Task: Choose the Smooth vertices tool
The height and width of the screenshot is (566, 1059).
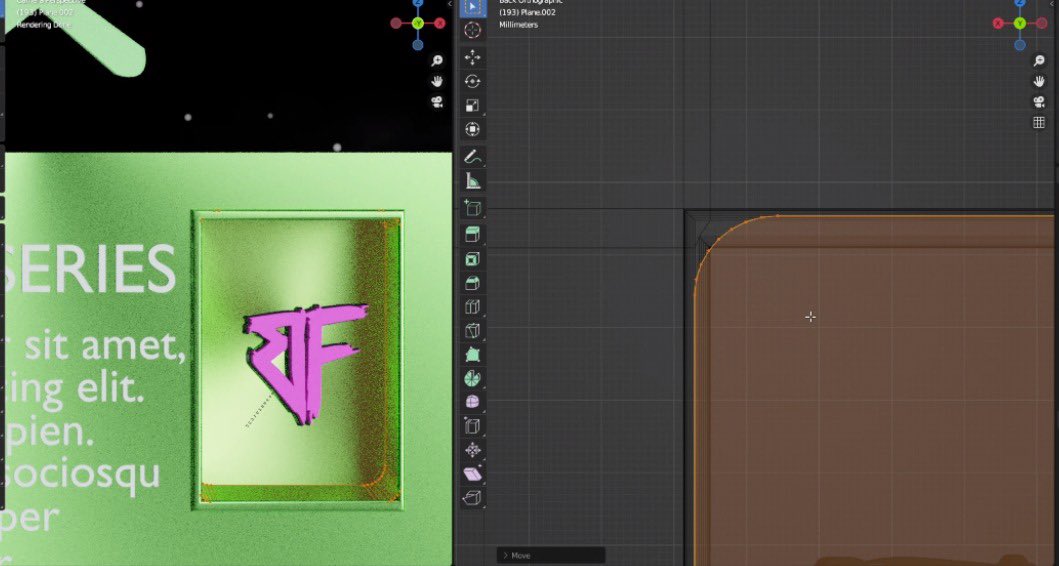Action: 472,402
